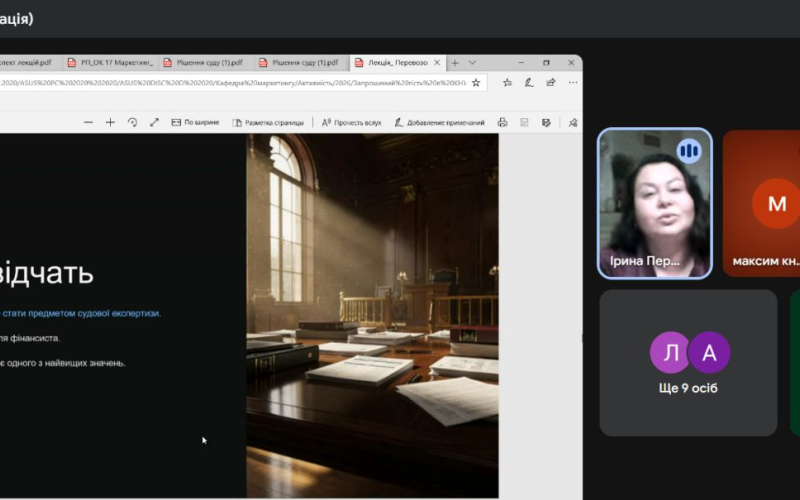Click the share icon in browser toolbar
Image resolution: width=800 pixels, height=500 pixels.
tap(551, 83)
